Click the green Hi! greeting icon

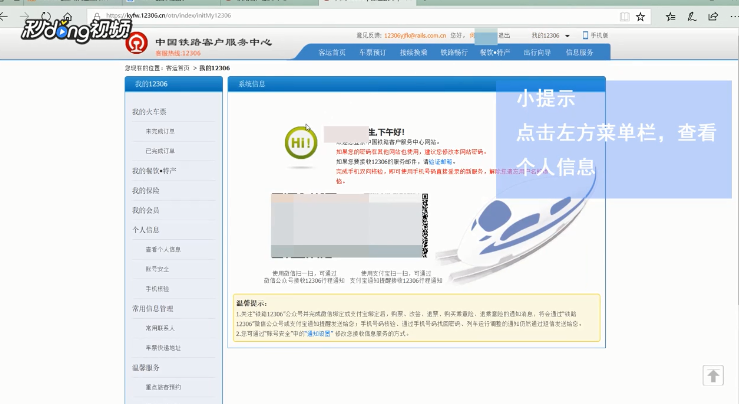301,143
